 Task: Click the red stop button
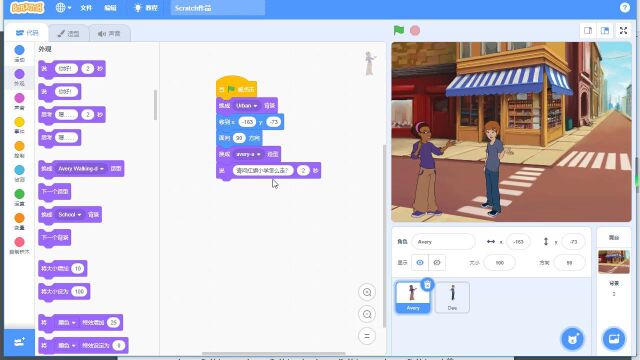coord(415,31)
